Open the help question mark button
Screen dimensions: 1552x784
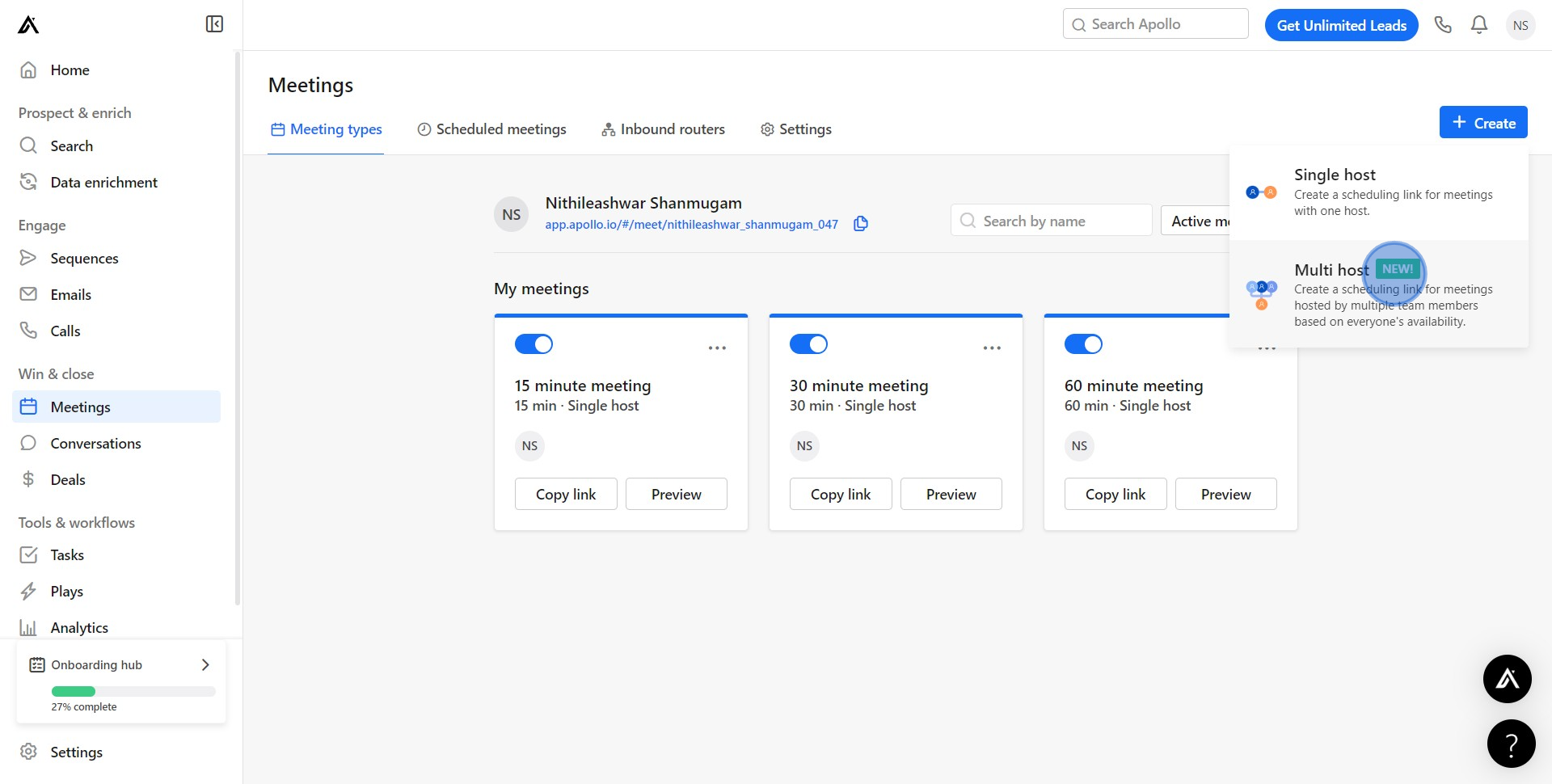pyautogui.click(x=1511, y=744)
